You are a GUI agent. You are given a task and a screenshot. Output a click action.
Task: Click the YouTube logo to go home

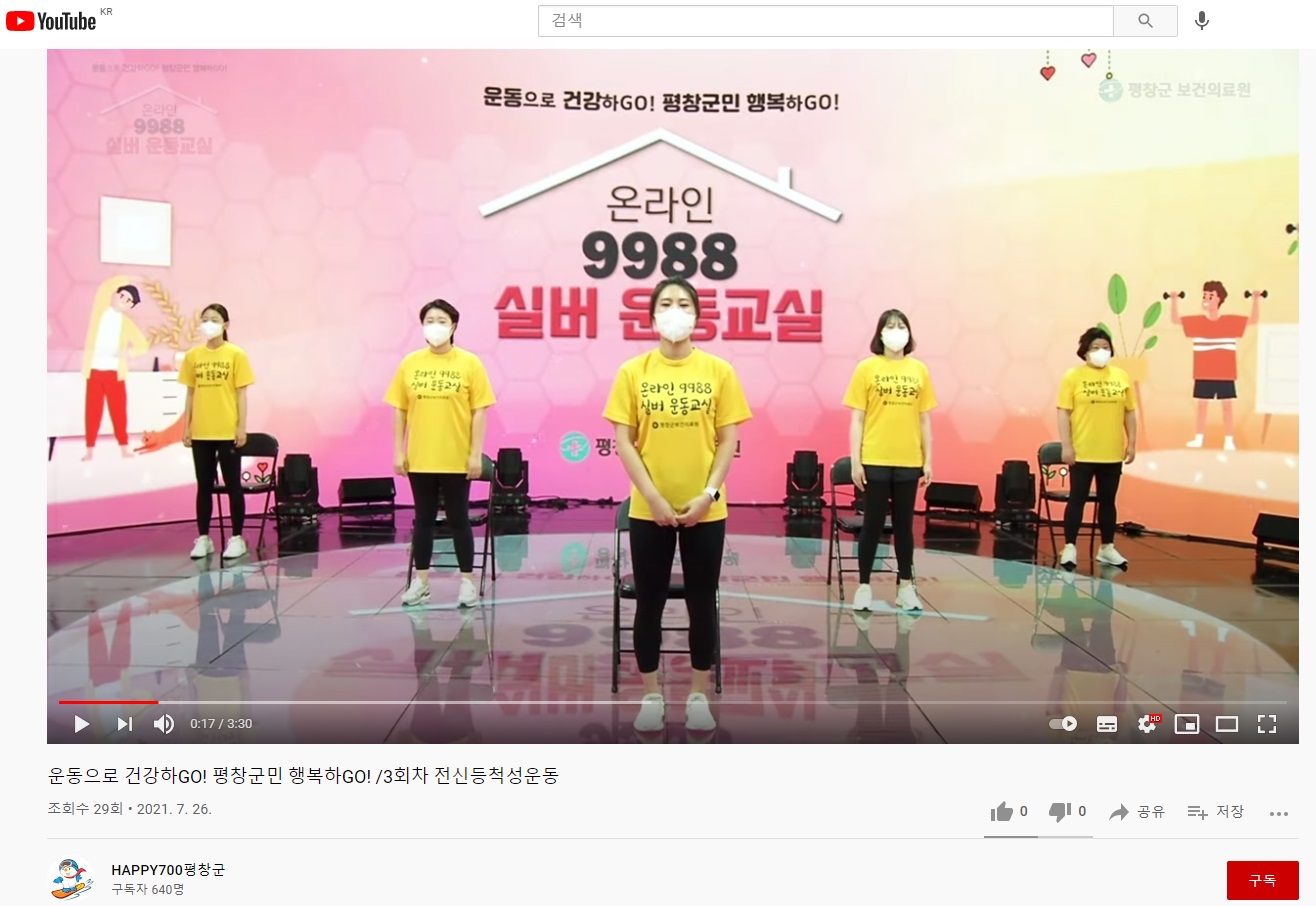52,20
